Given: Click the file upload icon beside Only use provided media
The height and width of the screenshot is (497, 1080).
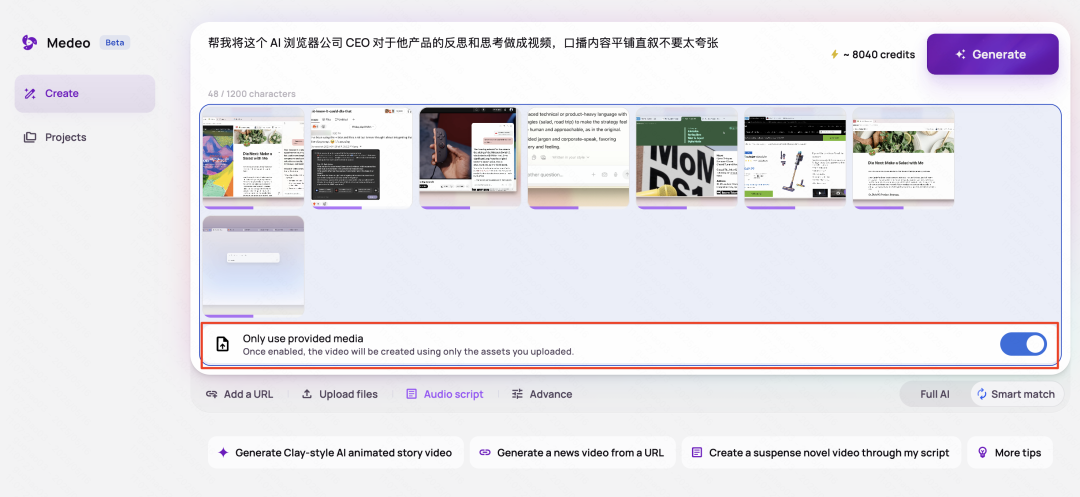Looking at the screenshot, I should pyautogui.click(x=222, y=344).
